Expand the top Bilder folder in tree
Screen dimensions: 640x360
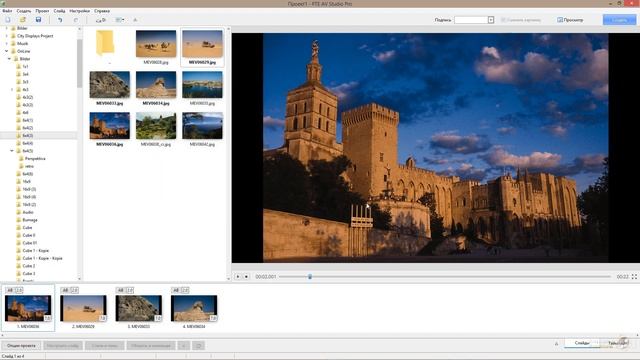[6, 28]
